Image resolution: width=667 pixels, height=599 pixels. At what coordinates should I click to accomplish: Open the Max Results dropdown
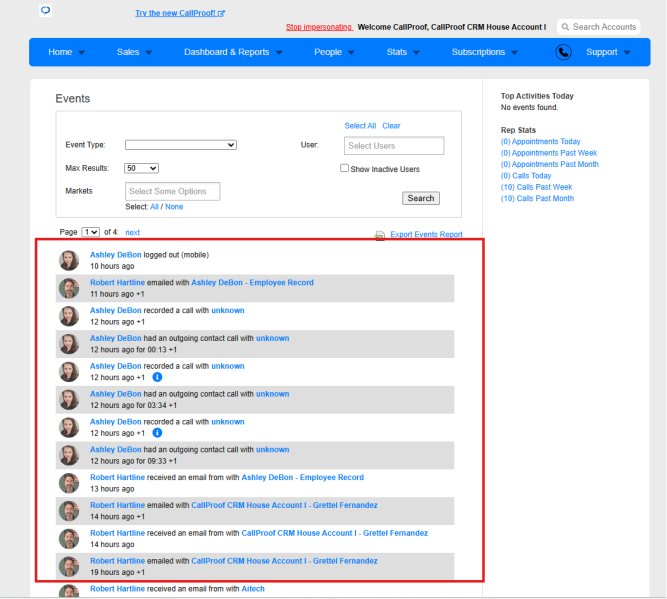point(141,168)
